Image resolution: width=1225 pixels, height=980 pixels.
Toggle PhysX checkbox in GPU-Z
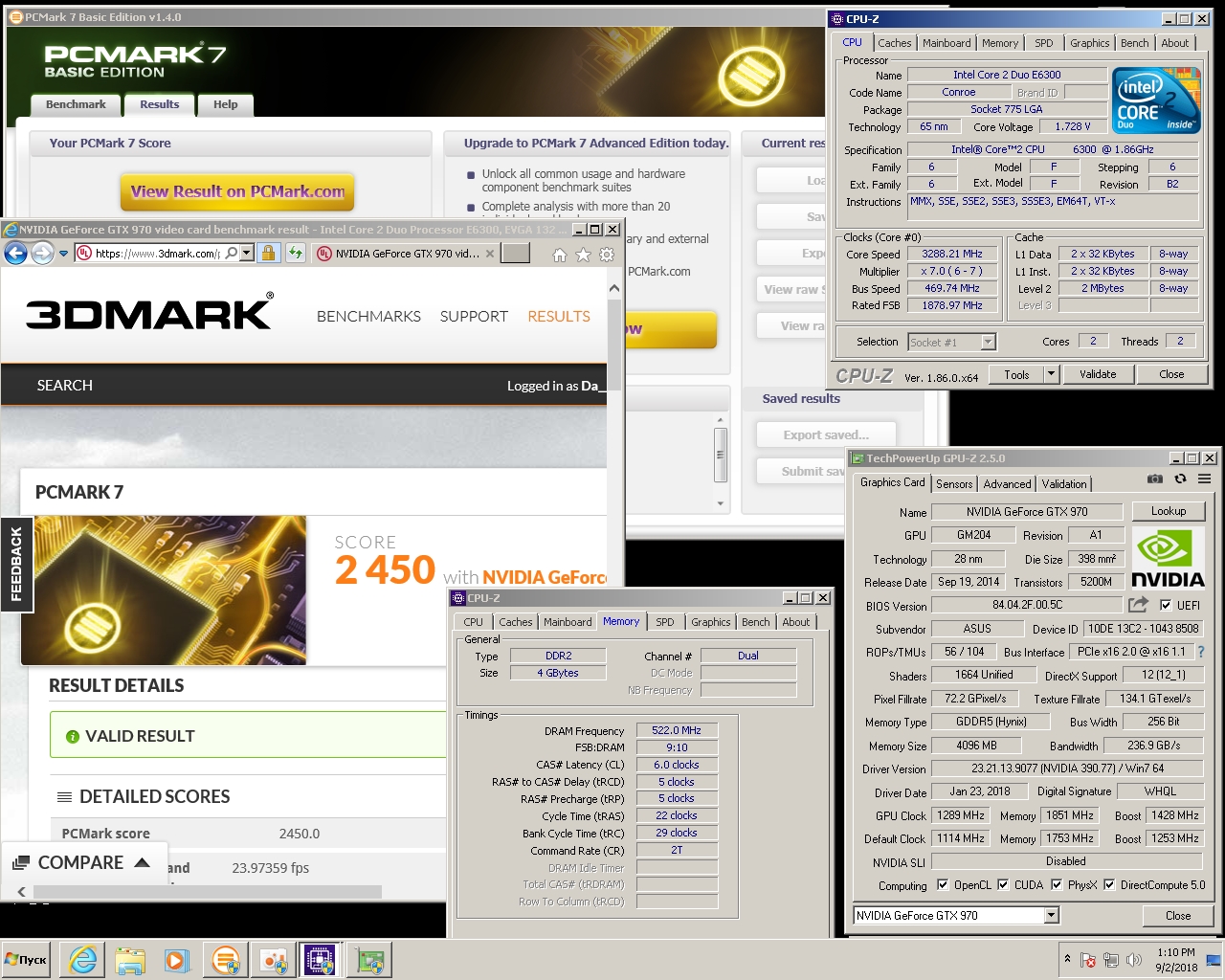coord(1057,884)
